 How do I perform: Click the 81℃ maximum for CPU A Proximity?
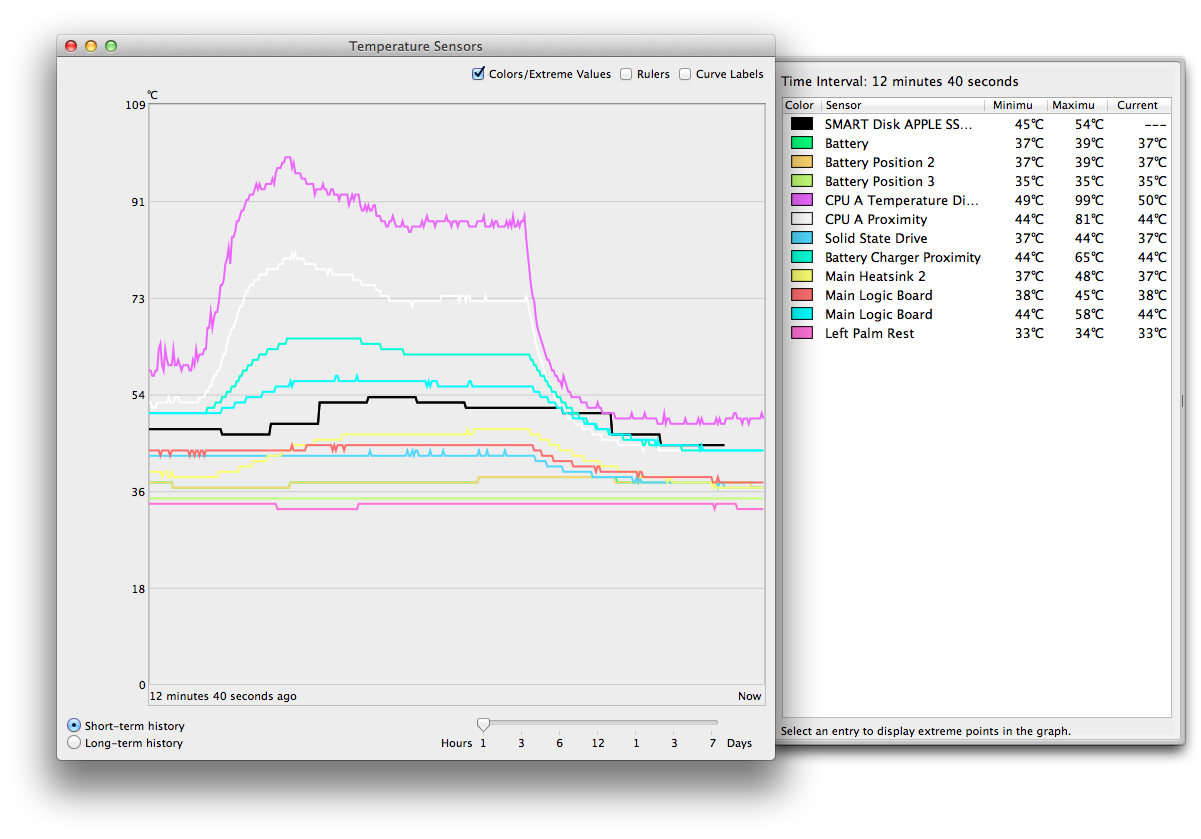(x=1090, y=219)
